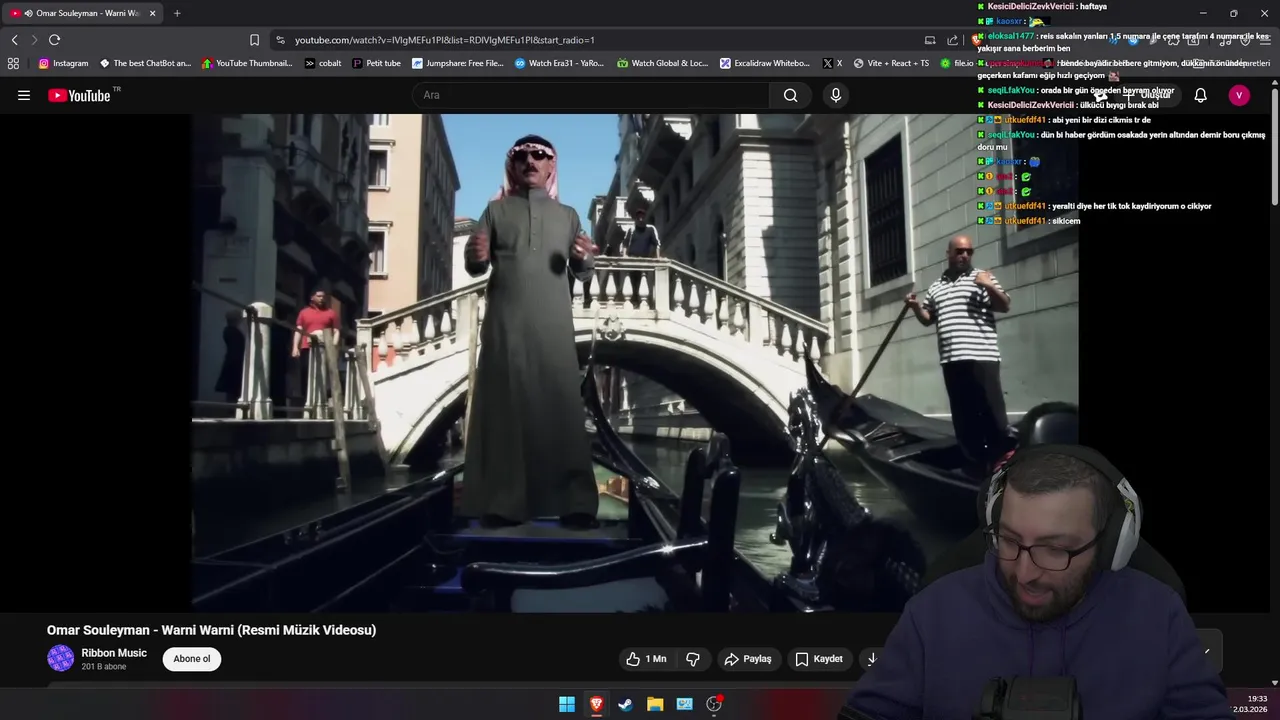1280x720 pixels.
Task: Open the bookmarks apps grid icon
Action: (x=13, y=63)
